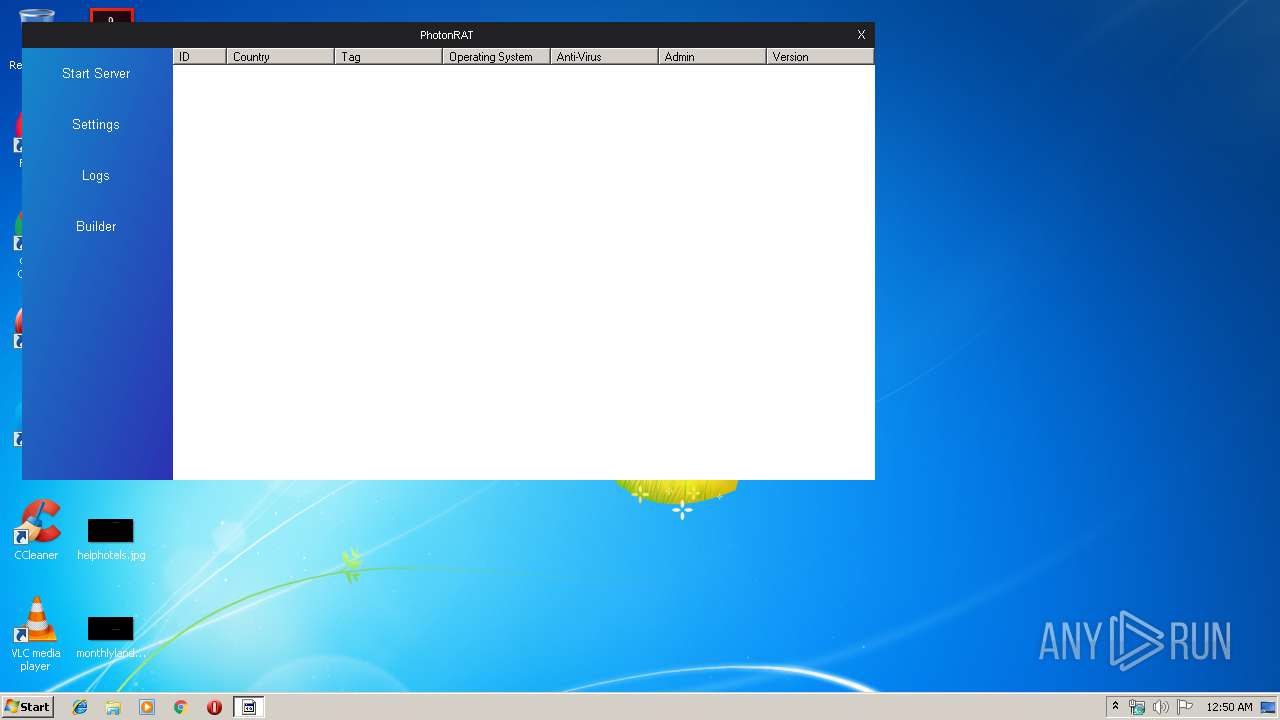Launch Internet Explorer from the taskbar
1280x720 pixels.
click(x=80, y=707)
